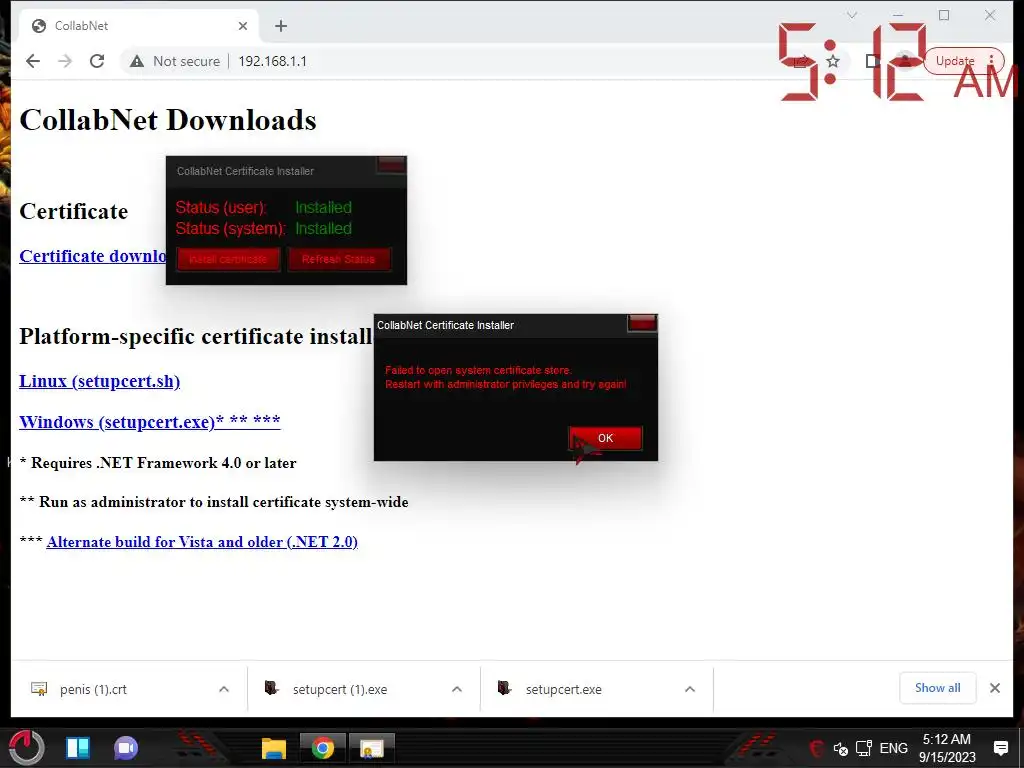Open Alternate build for Vista link
Image resolution: width=1024 pixels, height=768 pixels.
tap(202, 542)
